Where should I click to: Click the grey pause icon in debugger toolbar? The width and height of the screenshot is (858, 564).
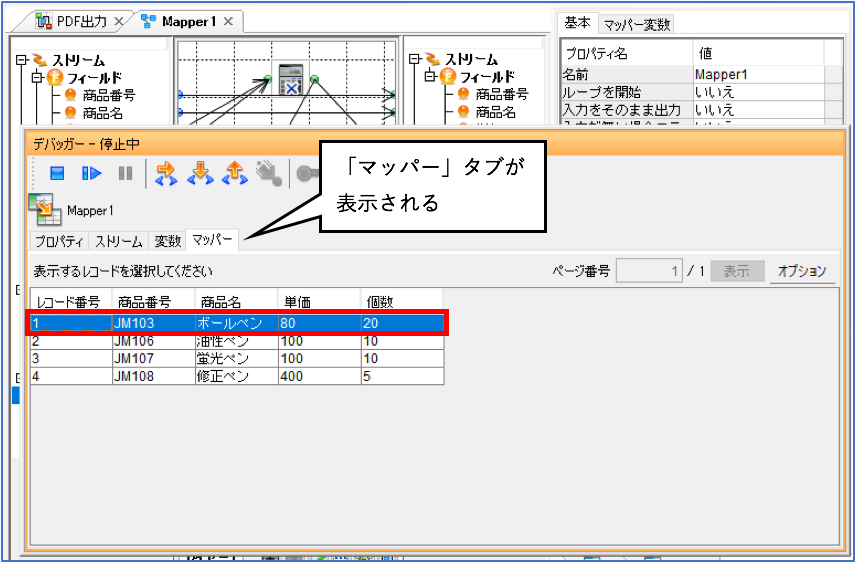tap(125, 173)
